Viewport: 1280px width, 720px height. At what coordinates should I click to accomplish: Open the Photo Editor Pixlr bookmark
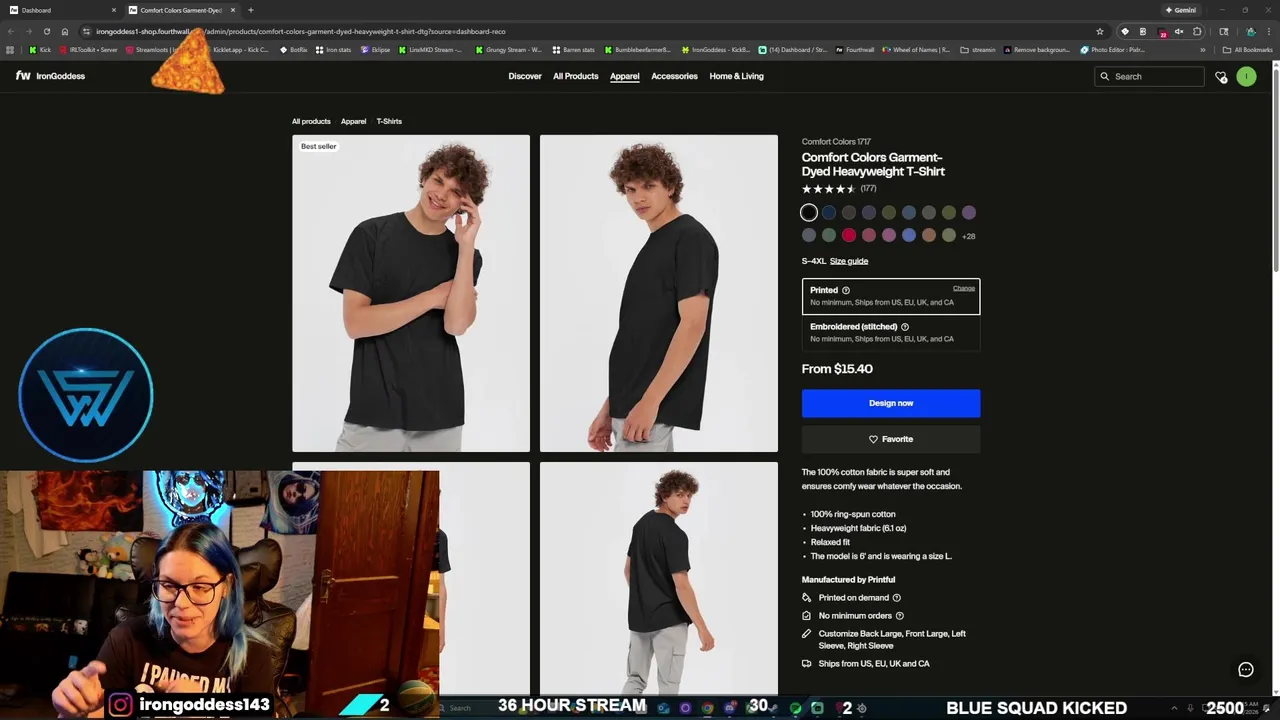[x=1113, y=49]
